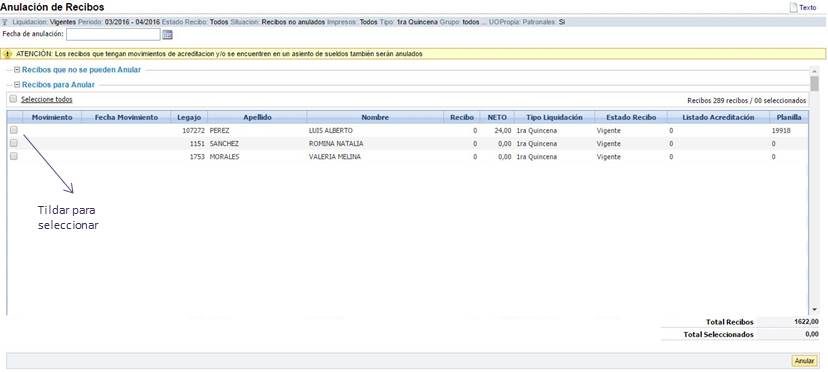The width and height of the screenshot is (828, 372).
Task: Click the Periodo 03/2016 - 04/2016 filter text
Action: [x=119, y=22]
